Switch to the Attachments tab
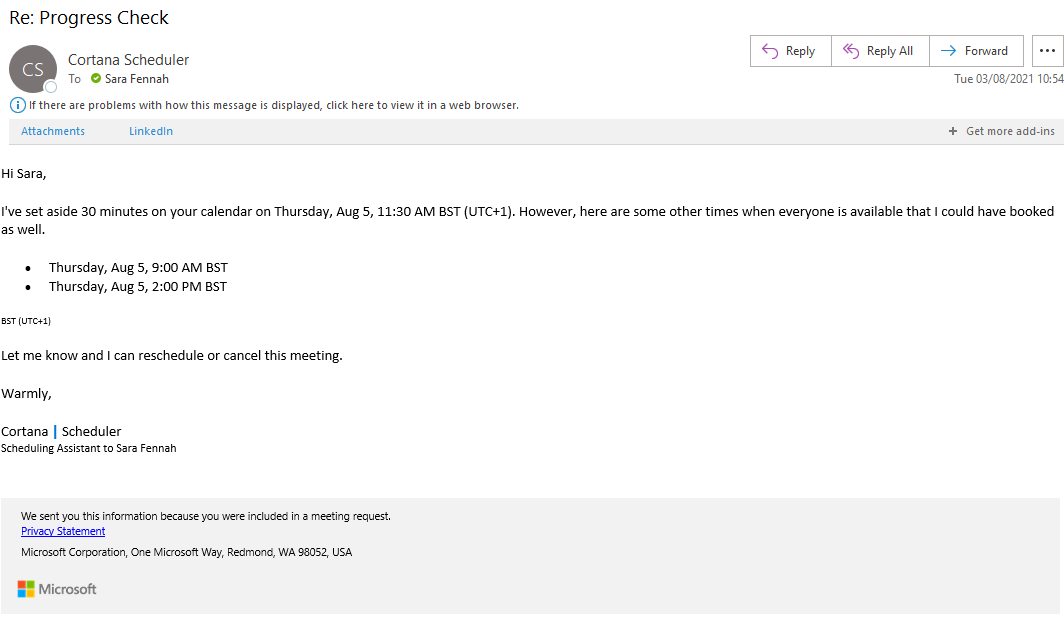This screenshot has width=1064, height=617. pos(53,131)
